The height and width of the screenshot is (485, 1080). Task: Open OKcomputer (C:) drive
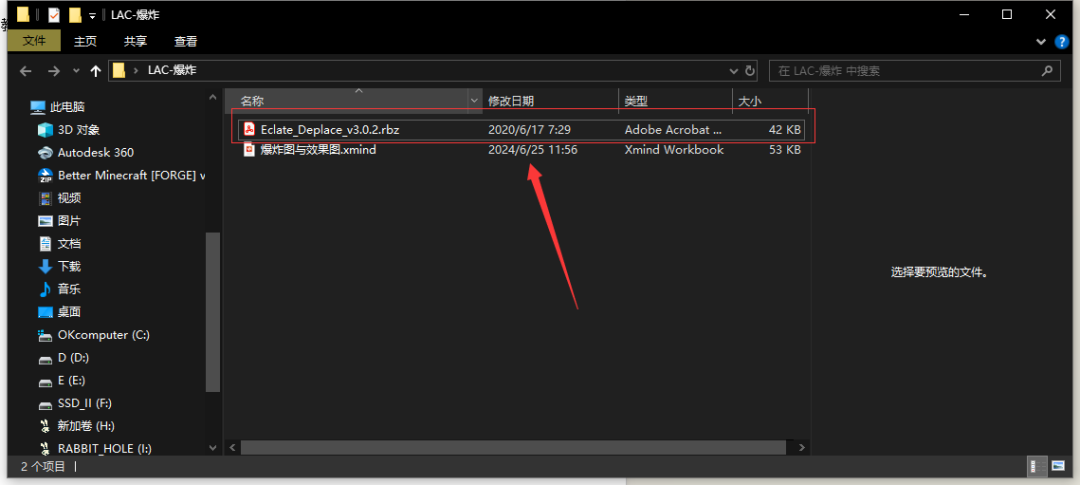coord(103,334)
